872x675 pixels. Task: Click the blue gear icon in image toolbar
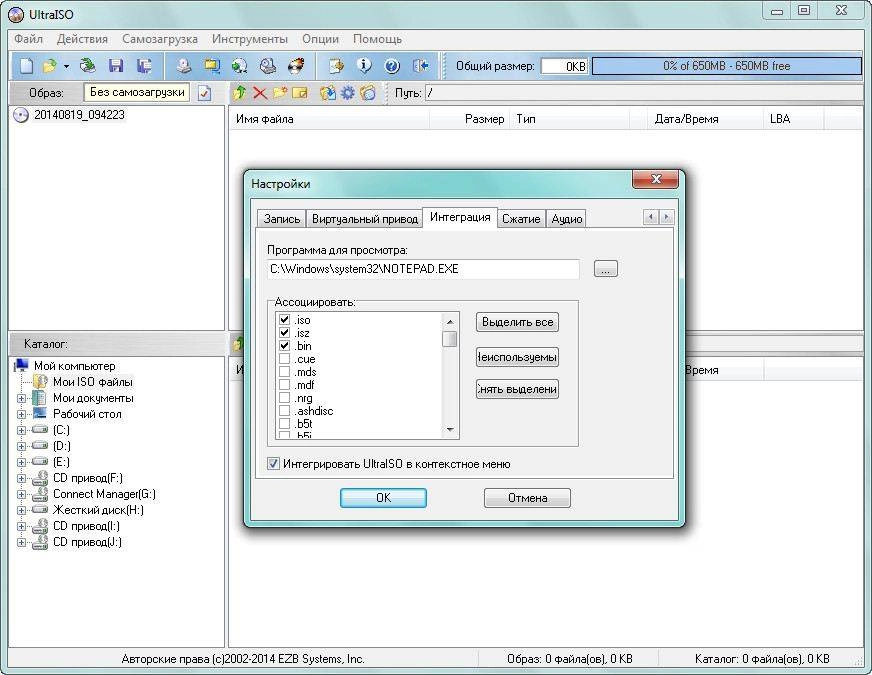coord(348,93)
